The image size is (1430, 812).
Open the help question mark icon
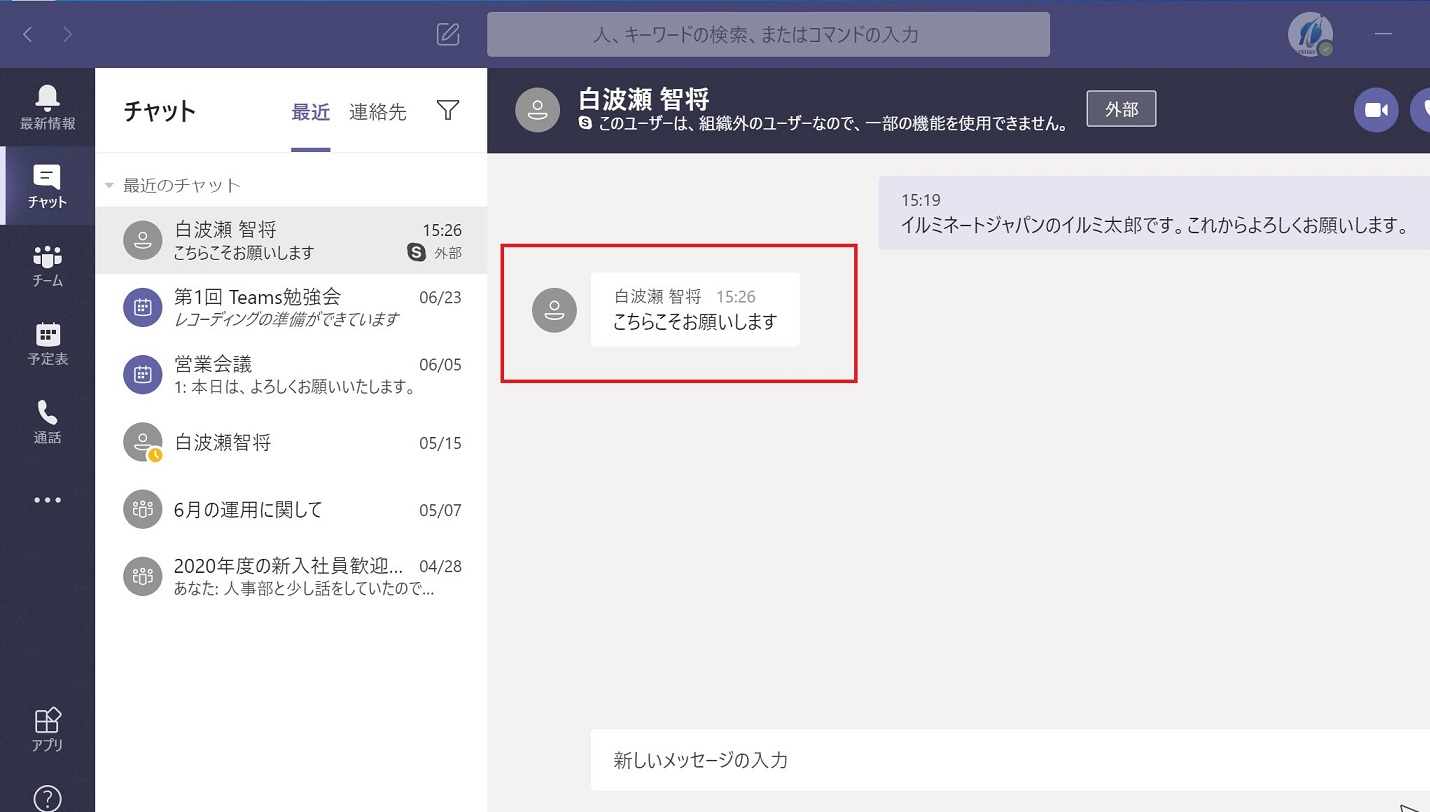pos(47,797)
